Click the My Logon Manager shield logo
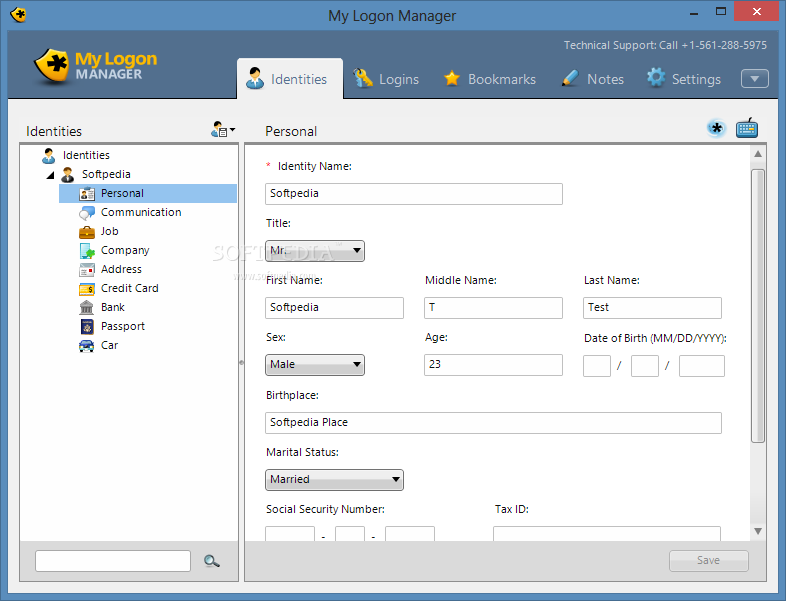Screen dimensions: 786x601 coord(51,66)
